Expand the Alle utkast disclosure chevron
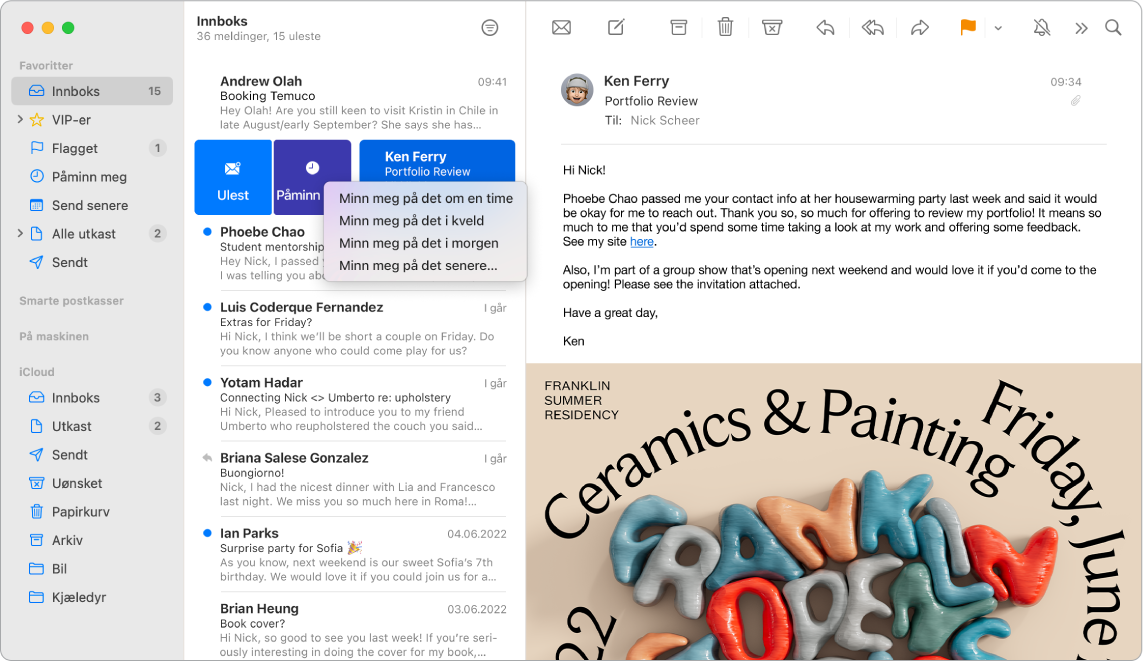This screenshot has width=1146, height=662. (20, 233)
